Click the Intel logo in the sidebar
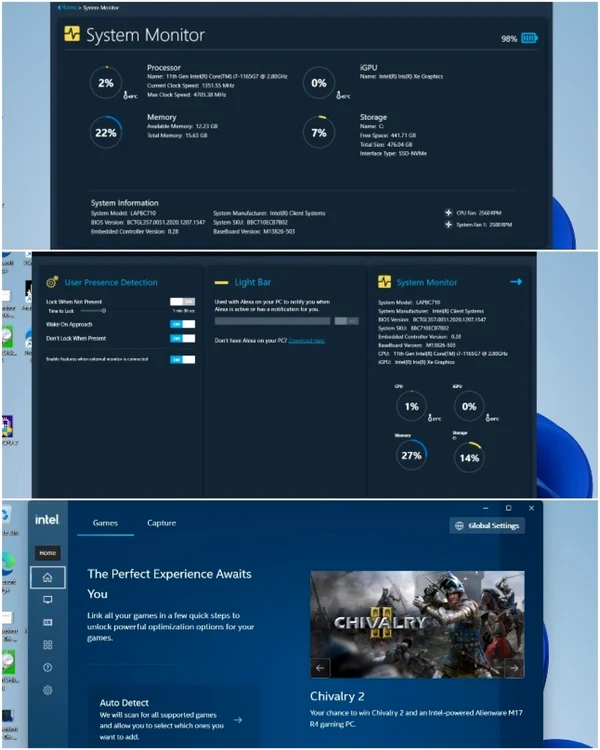This screenshot has width=600, height=750. (47, 519)
